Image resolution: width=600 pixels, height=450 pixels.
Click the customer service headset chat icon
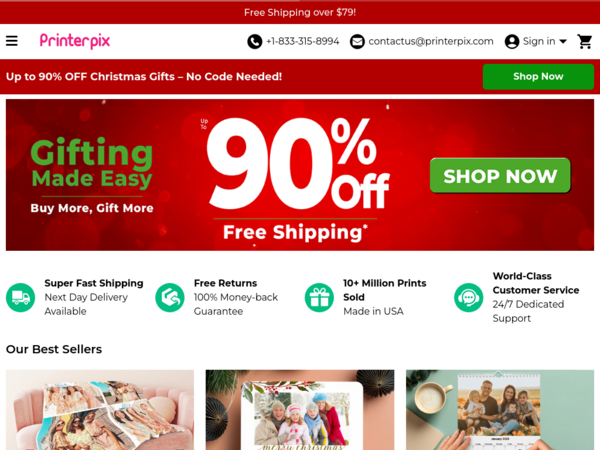pyautogui.click(x=469, y=297)
